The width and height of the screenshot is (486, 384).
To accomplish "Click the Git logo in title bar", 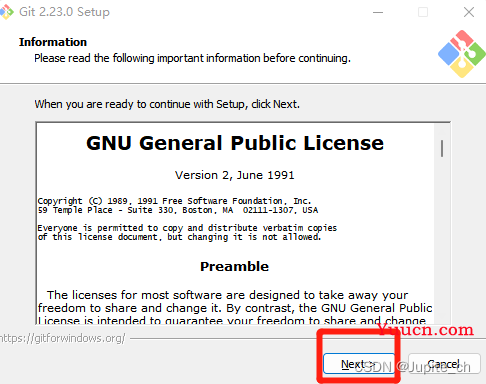I will (x=7, y=12).
